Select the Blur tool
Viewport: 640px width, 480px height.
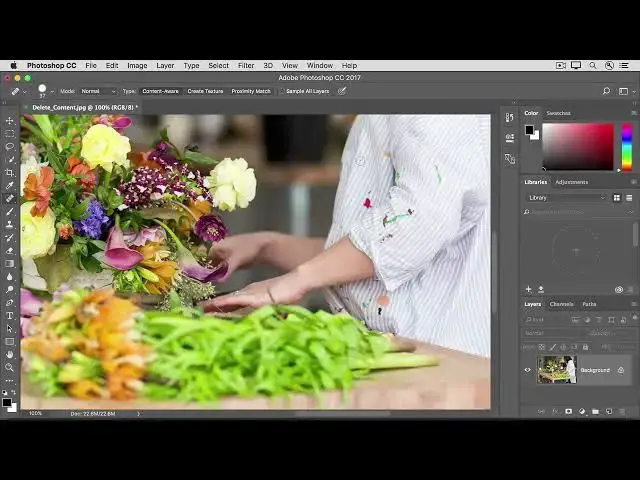10,277
